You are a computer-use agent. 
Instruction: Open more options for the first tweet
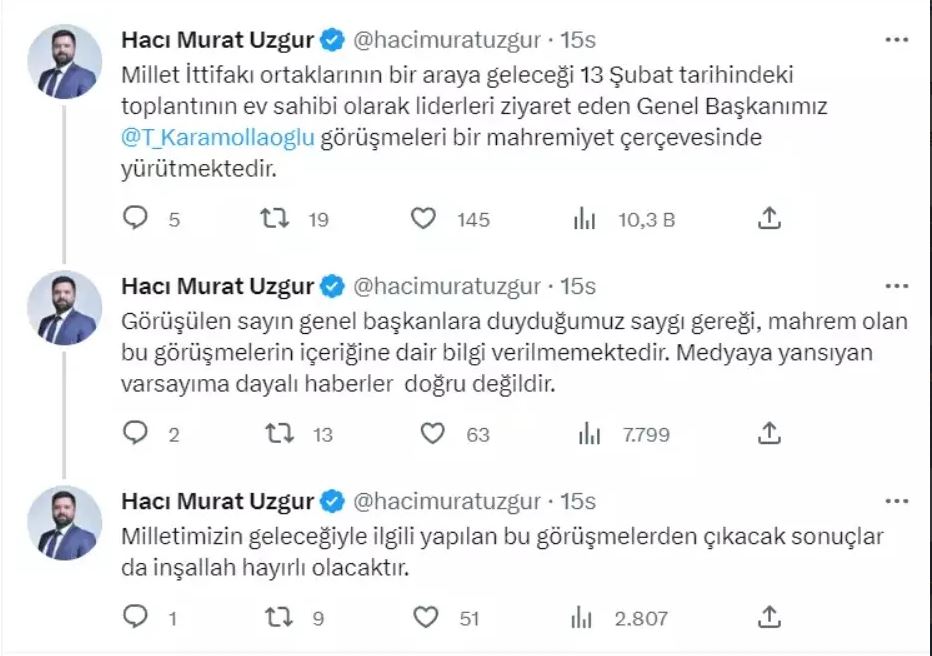[x=896, y=40]
